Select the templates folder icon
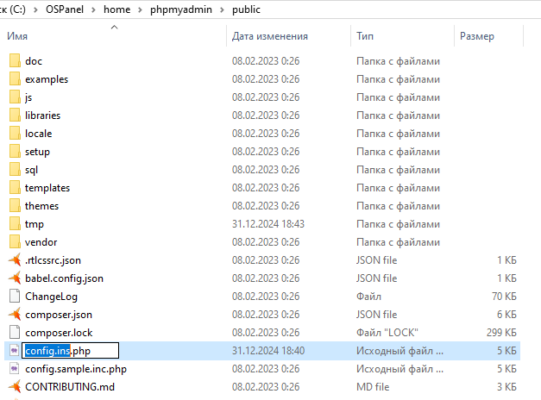The image size is (541, 400). [15, 188]
